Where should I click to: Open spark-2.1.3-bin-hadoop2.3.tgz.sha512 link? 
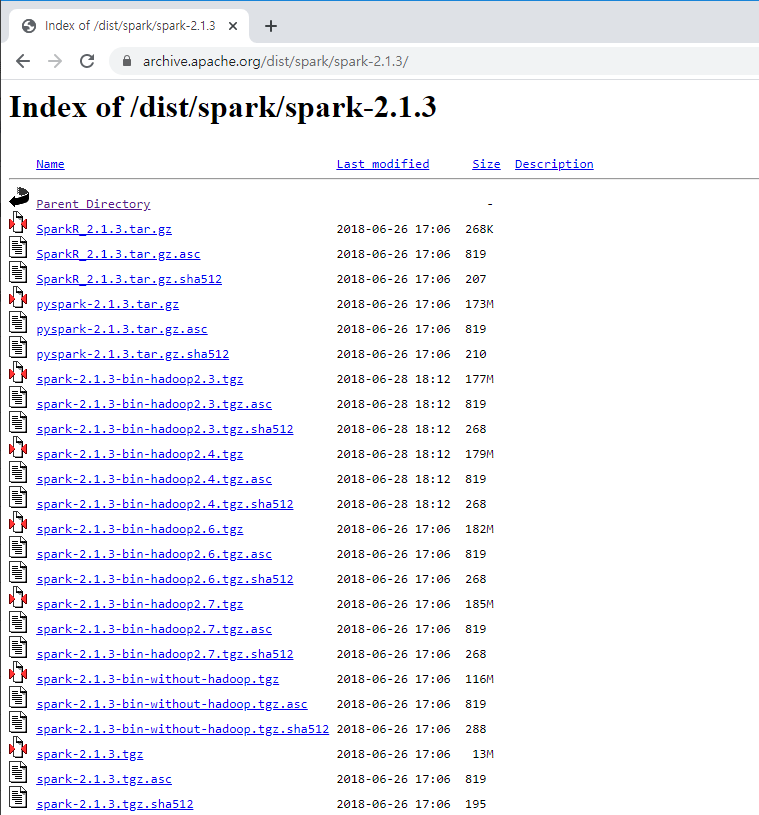(x=165, y=429)
